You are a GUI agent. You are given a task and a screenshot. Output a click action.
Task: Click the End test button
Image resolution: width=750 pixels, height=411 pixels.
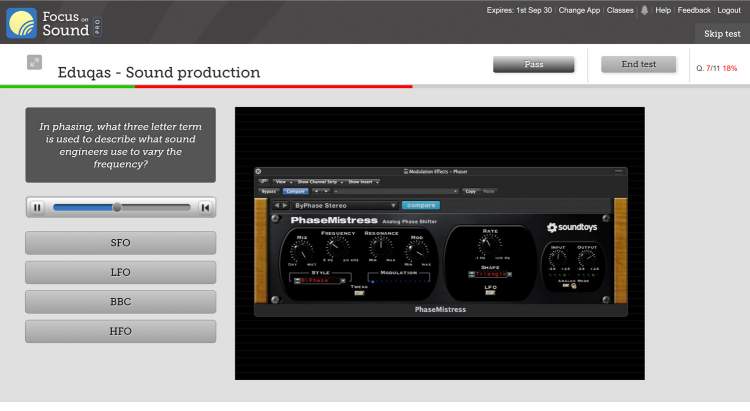coord(639,64)
